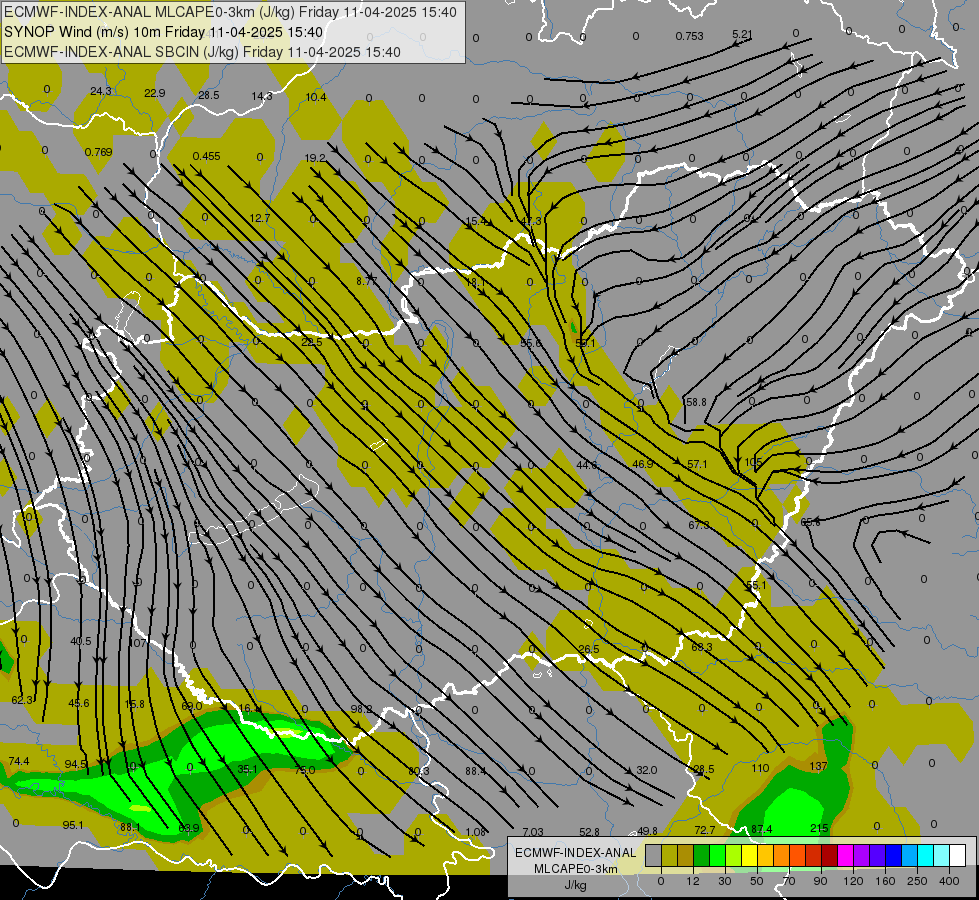Click the map value 94.5

tap(76, 764)
